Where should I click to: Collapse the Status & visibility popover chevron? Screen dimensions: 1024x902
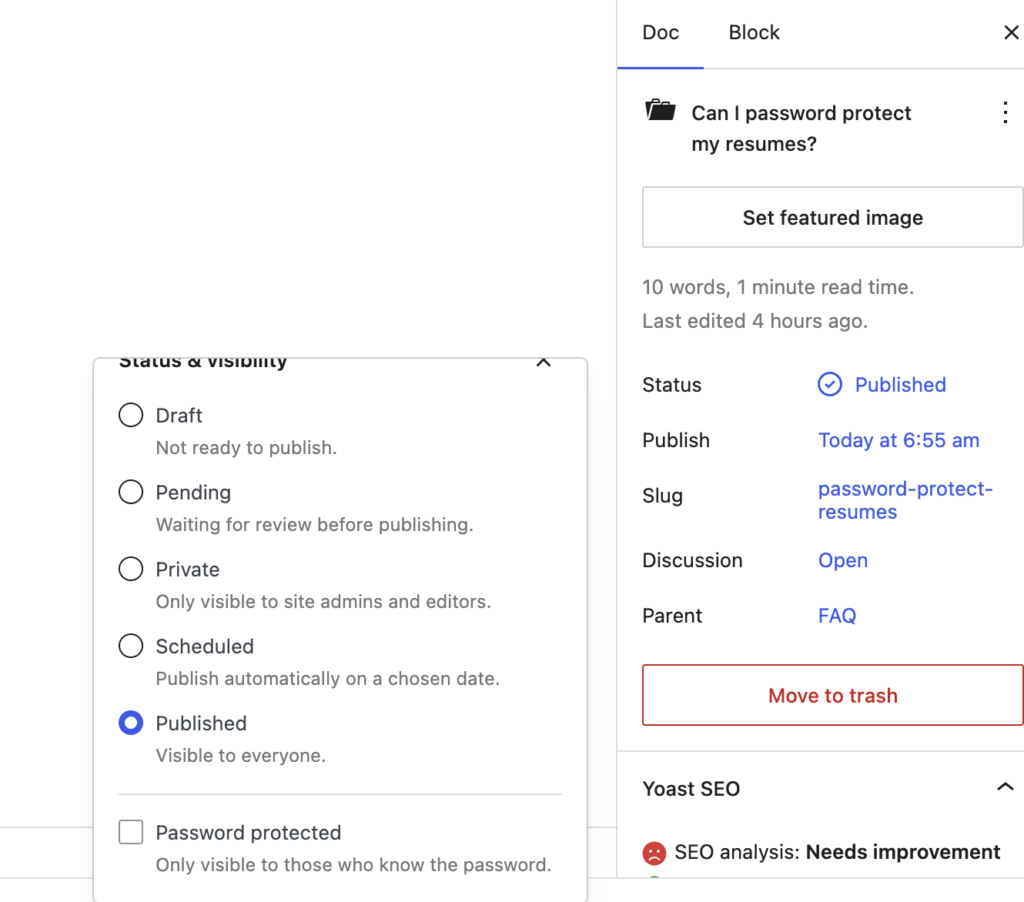(x=543, y=362)
